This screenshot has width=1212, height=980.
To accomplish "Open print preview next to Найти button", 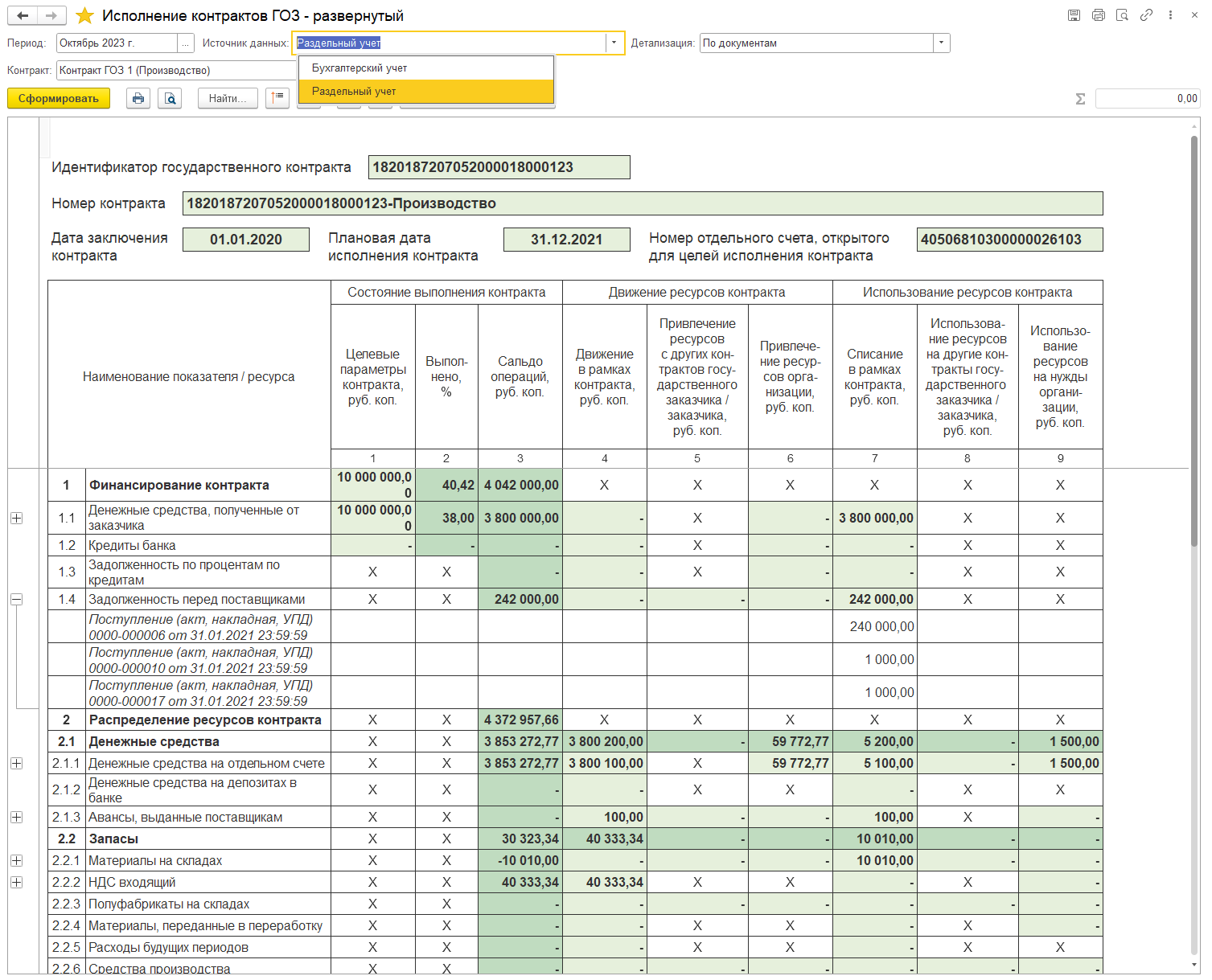I will pyautogui.click(x=170, y=98).
